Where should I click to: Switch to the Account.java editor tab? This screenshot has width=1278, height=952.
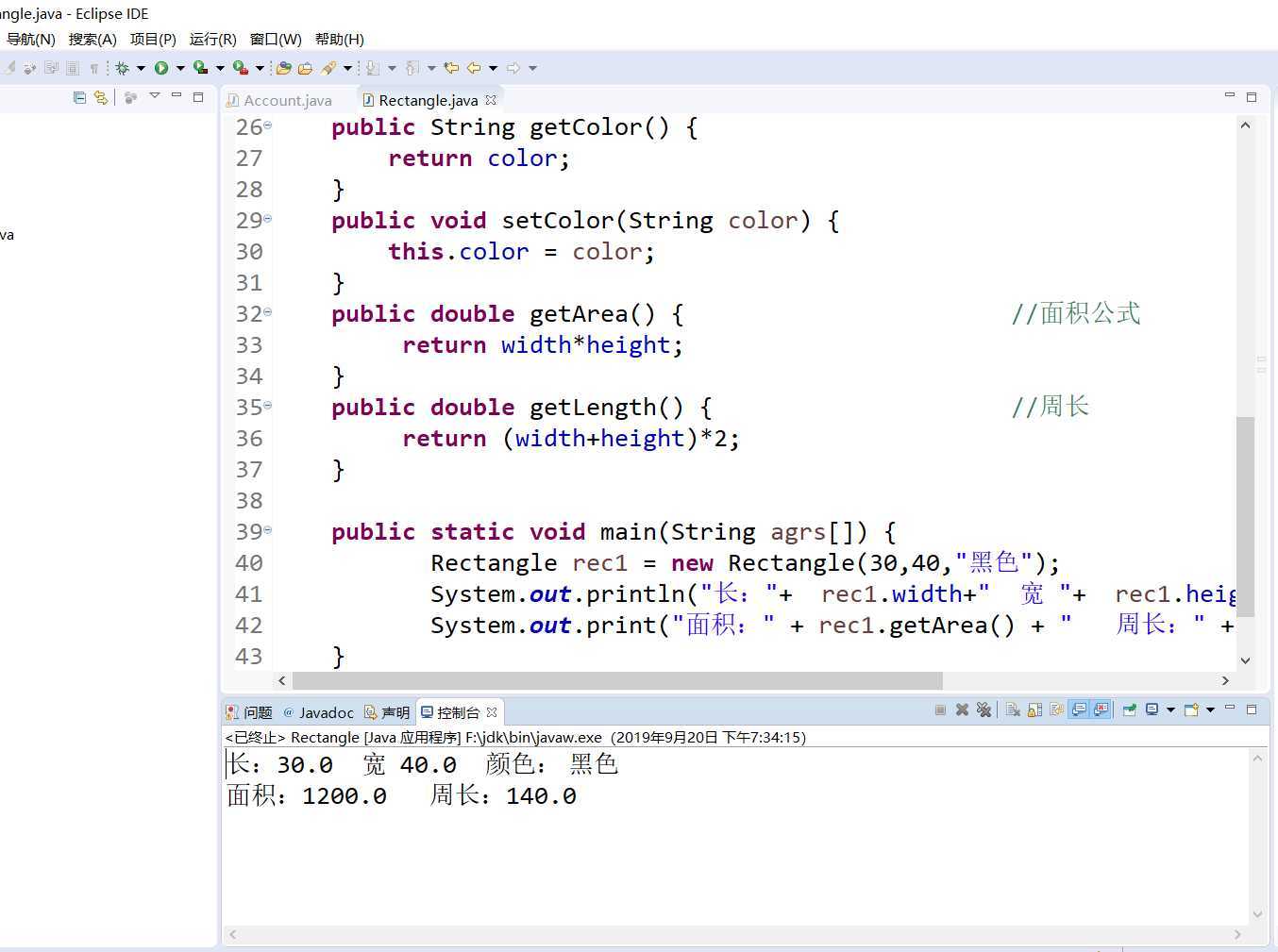pos(279,100)
